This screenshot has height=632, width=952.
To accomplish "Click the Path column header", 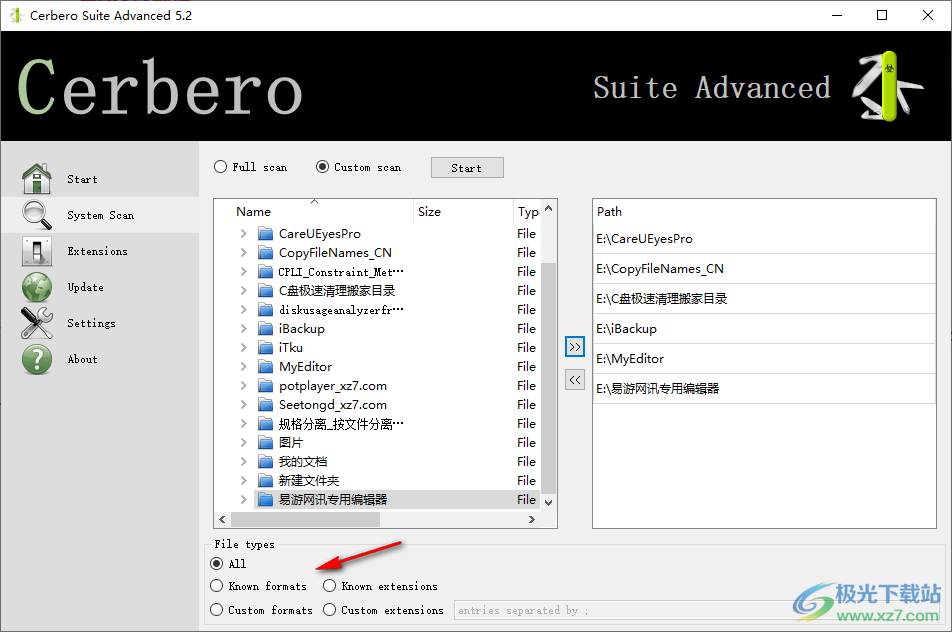I will (x=764, y=211).
